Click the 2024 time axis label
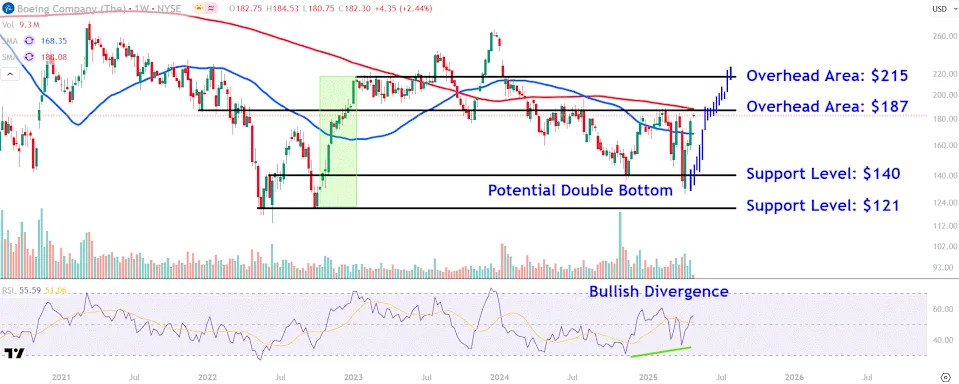The height and width of the screenshot is (384, 959). (500, 378)
